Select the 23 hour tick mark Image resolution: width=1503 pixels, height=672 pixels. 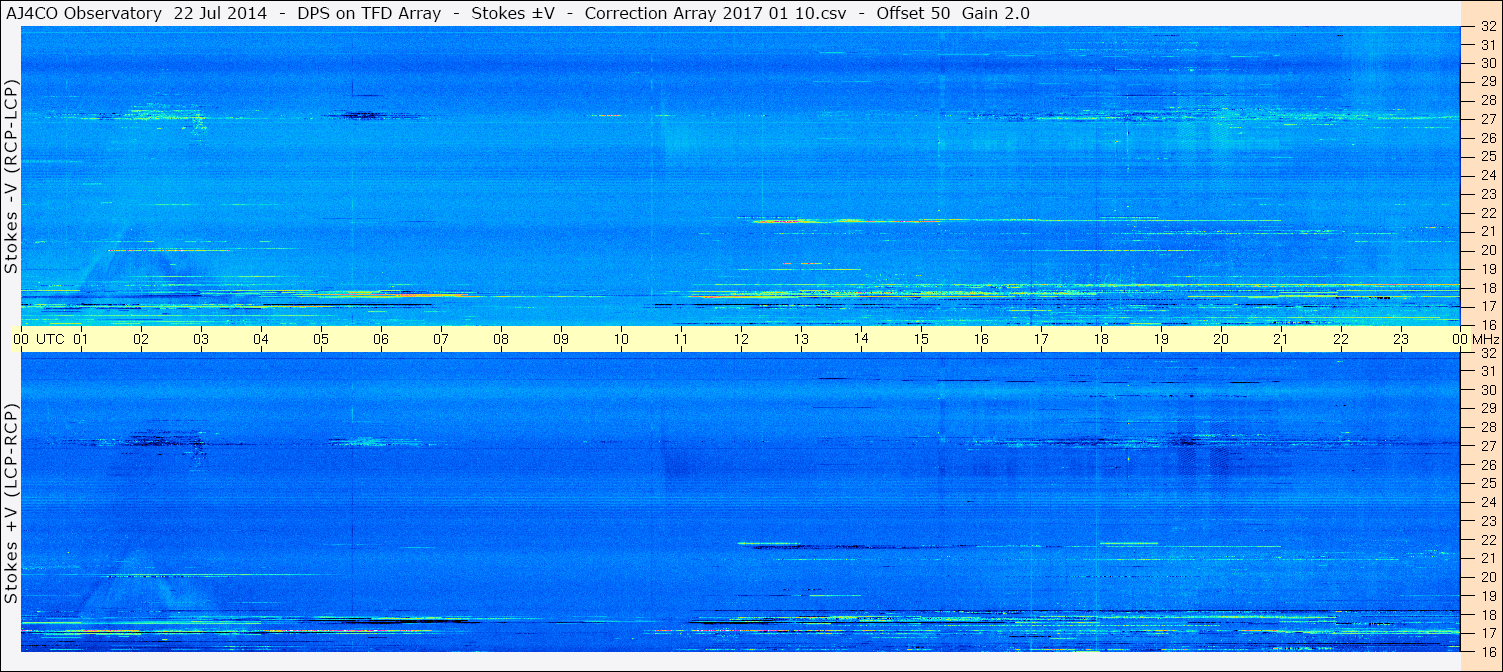tap(1400, 339)
